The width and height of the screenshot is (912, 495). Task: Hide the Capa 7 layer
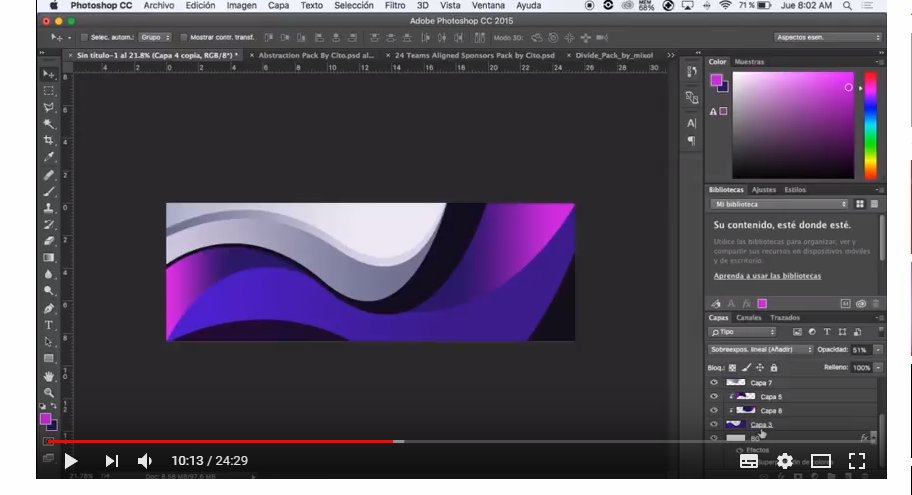pos(714,382)
